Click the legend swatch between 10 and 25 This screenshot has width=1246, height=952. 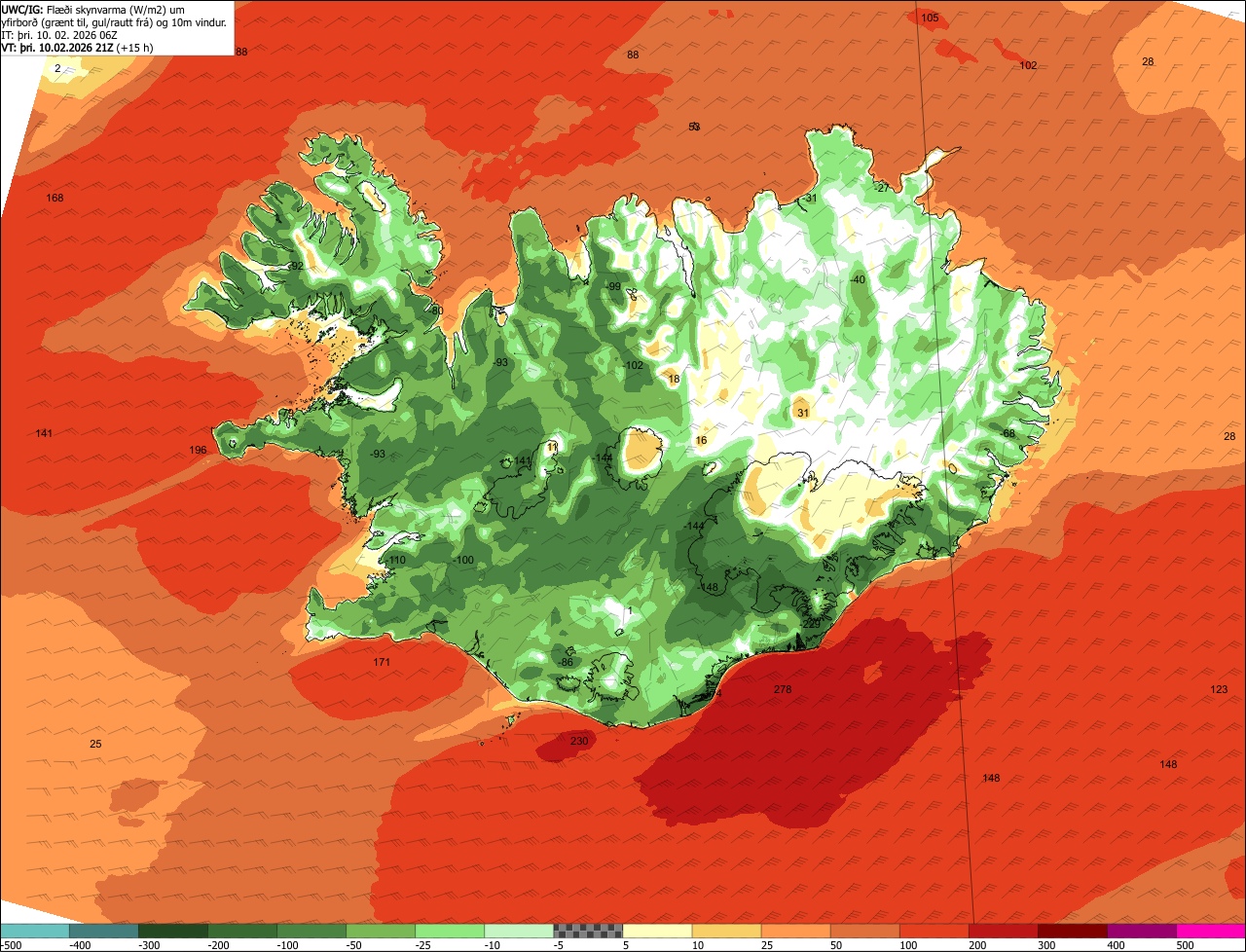(726, 931)
